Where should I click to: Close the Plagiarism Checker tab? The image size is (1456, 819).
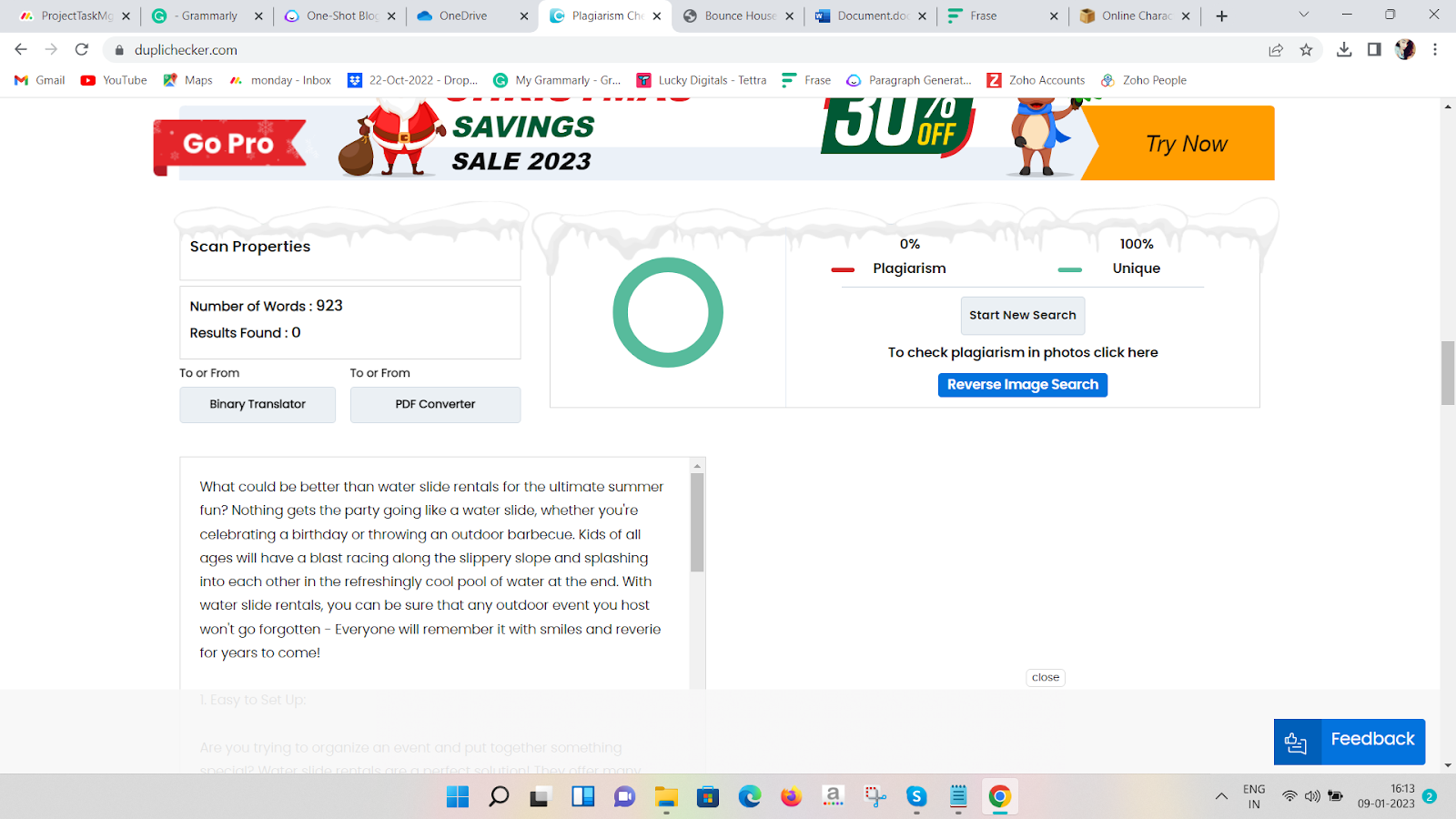[657, 16]
